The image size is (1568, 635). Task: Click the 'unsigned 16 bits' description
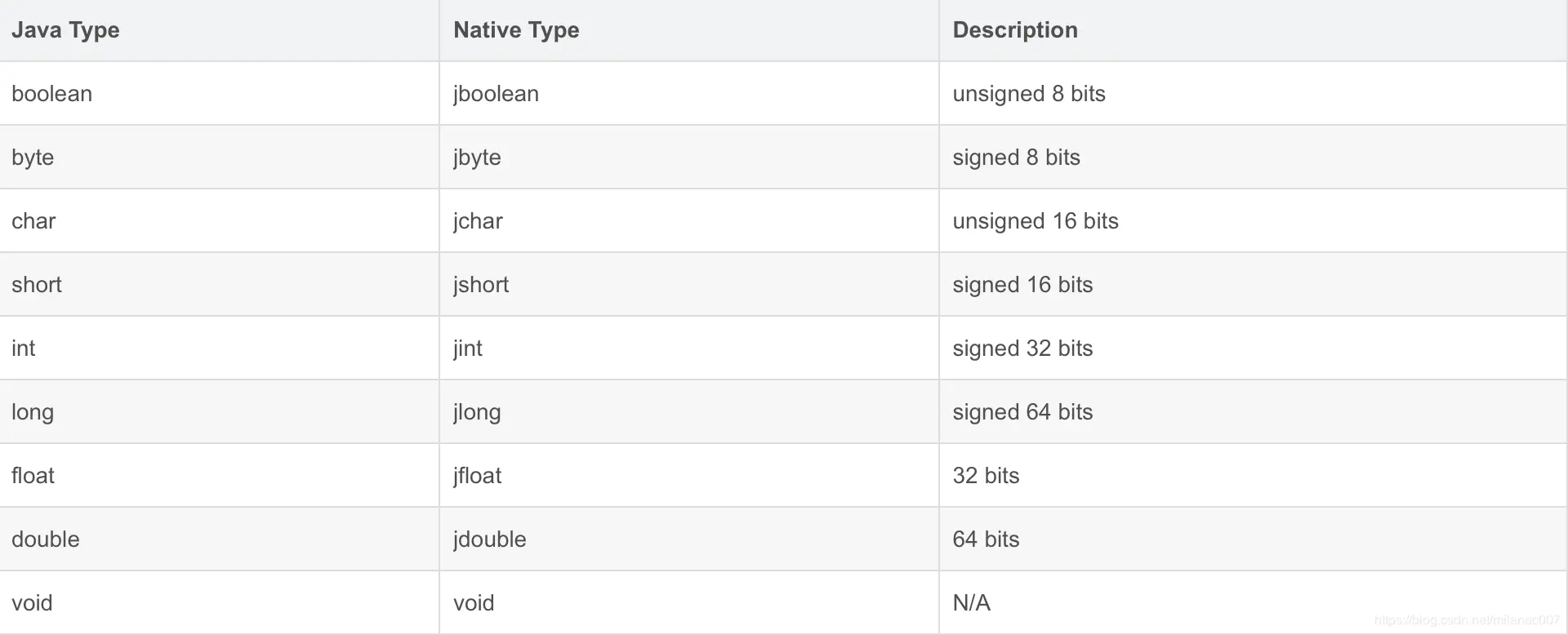[x=1036, y=221]
